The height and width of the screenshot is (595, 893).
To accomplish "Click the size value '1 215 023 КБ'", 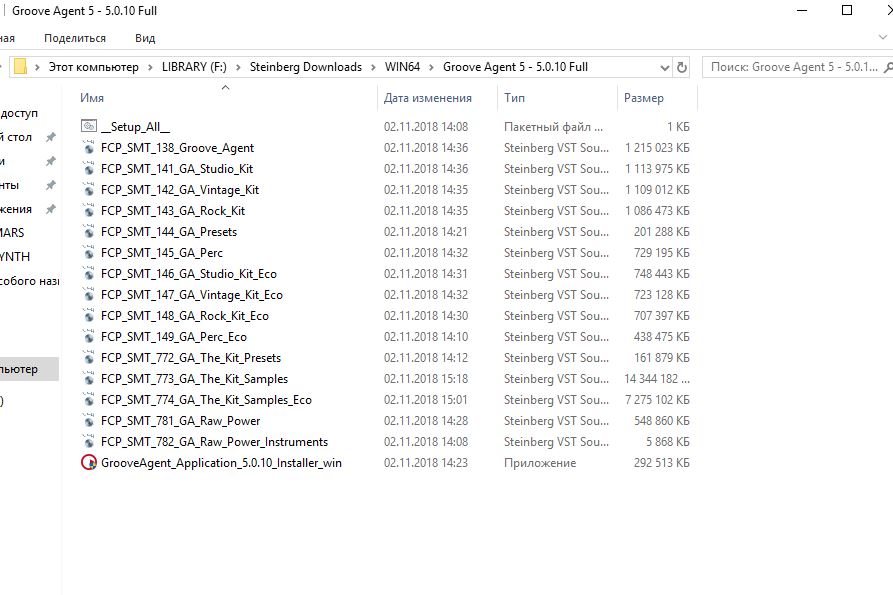I will [657, 147].
